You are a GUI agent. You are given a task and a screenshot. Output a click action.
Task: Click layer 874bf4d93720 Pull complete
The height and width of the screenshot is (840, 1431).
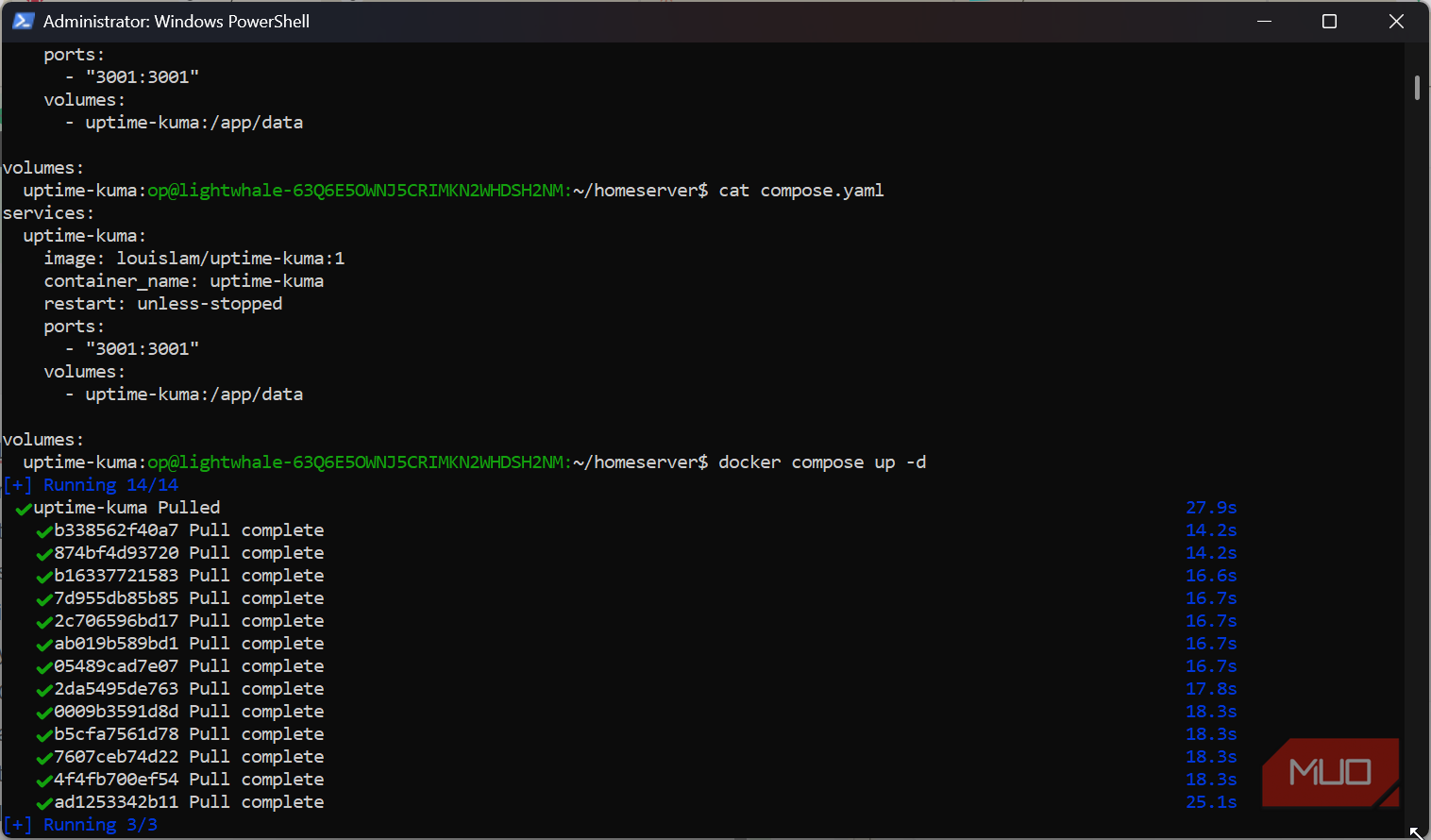coord(189,553)
